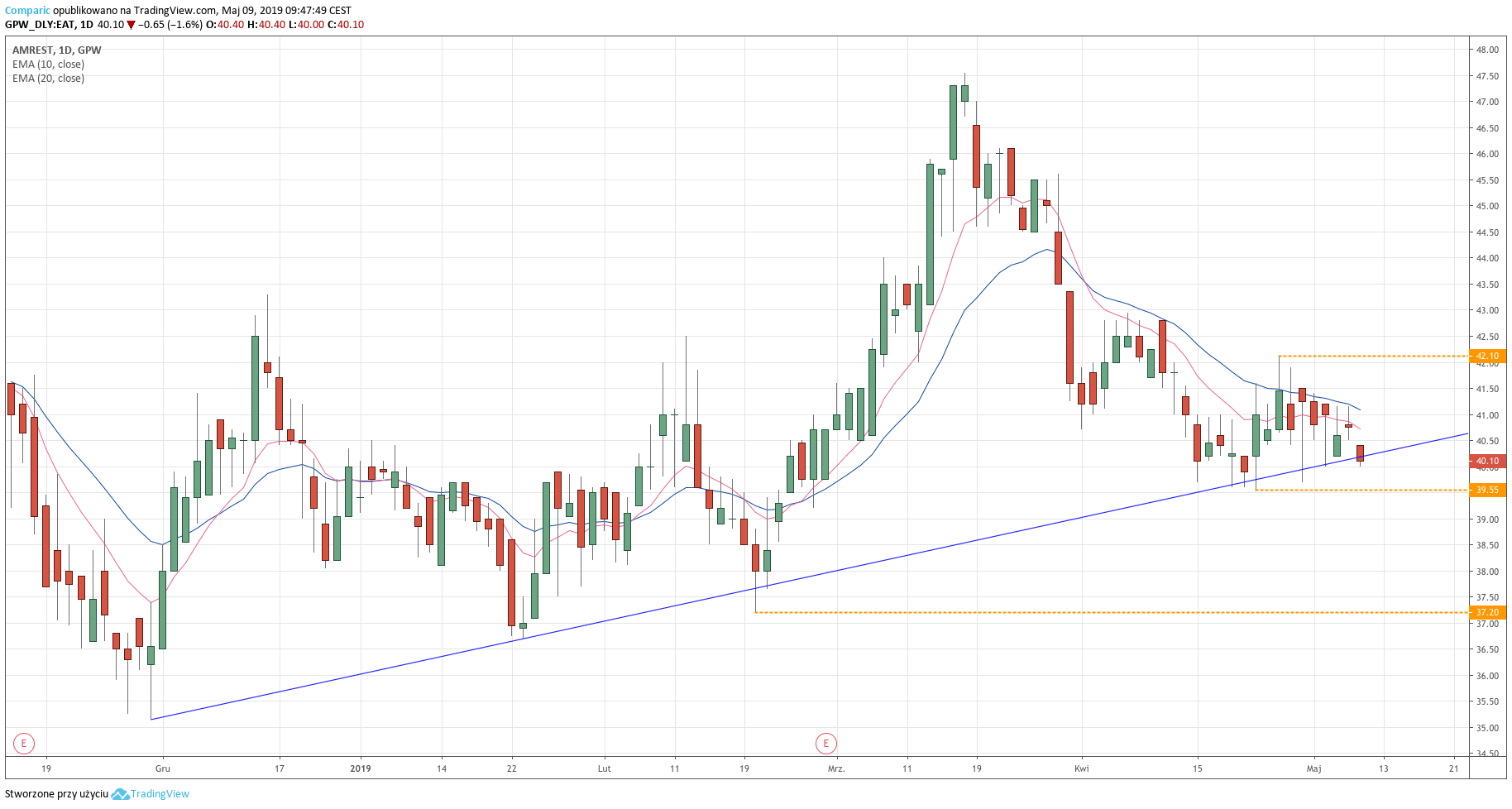Click the 38.00 price axis label
1512x809 pixels.
coord(1487,572)
